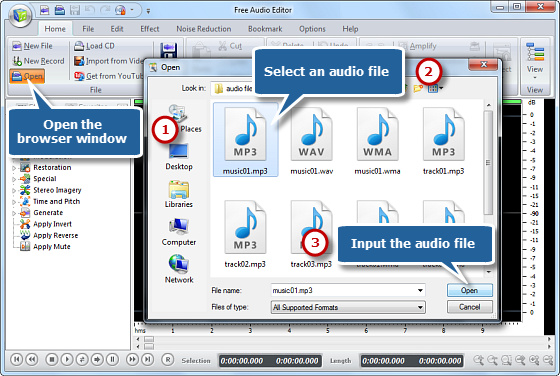Click the New File ribbon button

[x=32, y=46]
